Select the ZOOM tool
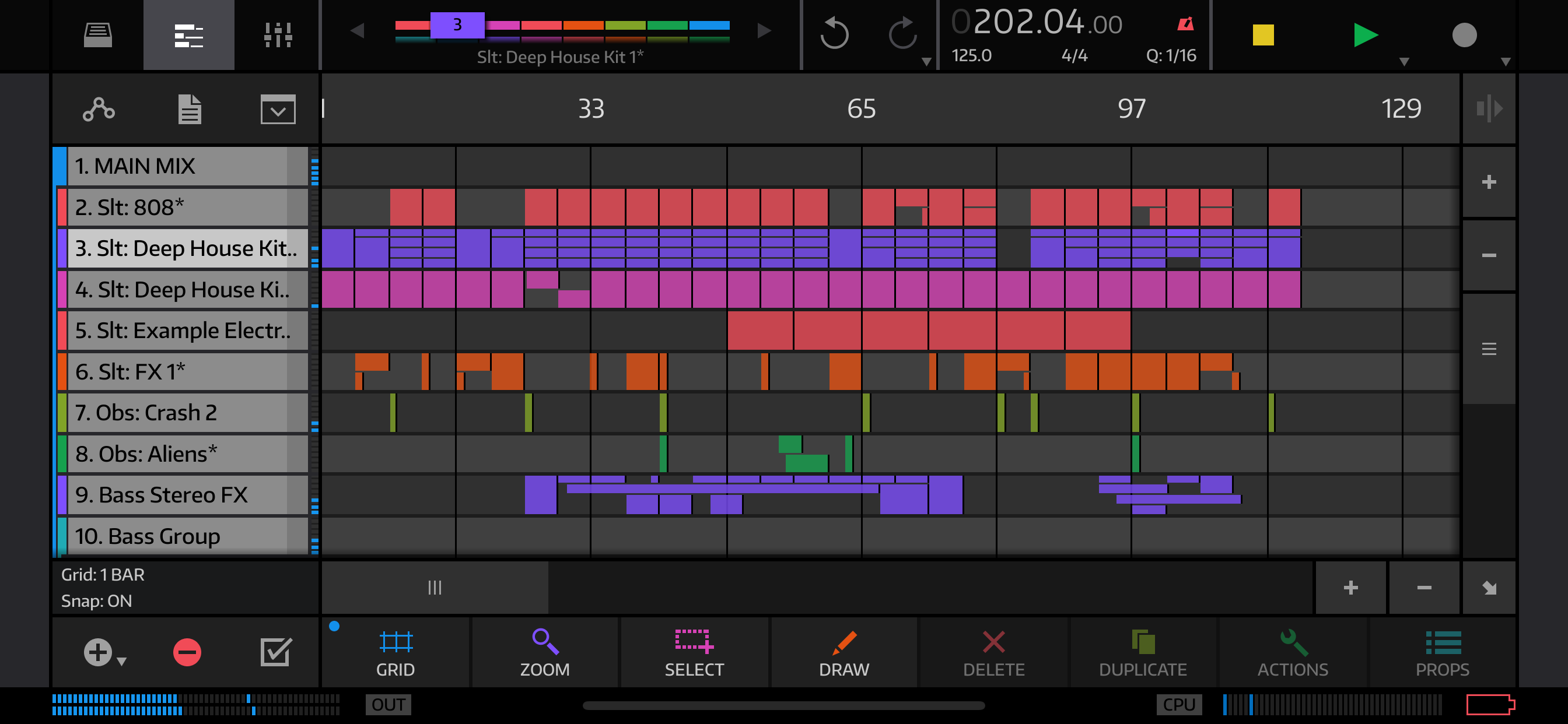The image size is (1568, 724). tap(545, 652)
